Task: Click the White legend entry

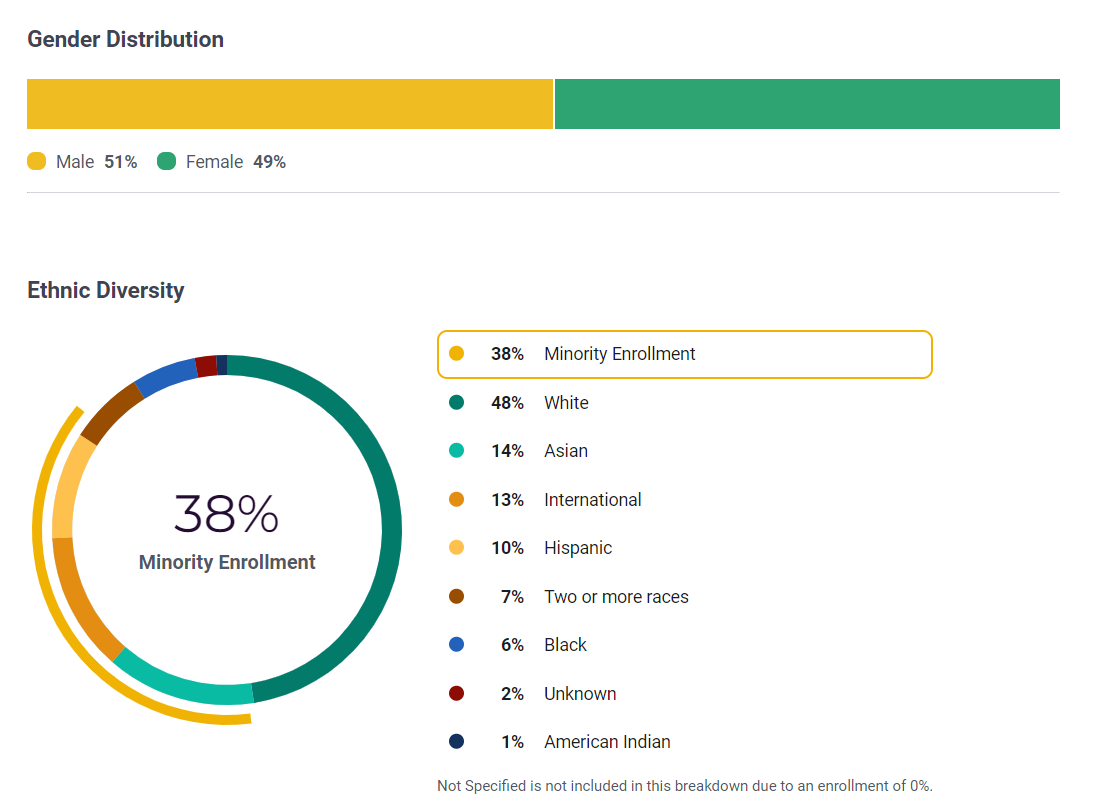Action: 566,403
